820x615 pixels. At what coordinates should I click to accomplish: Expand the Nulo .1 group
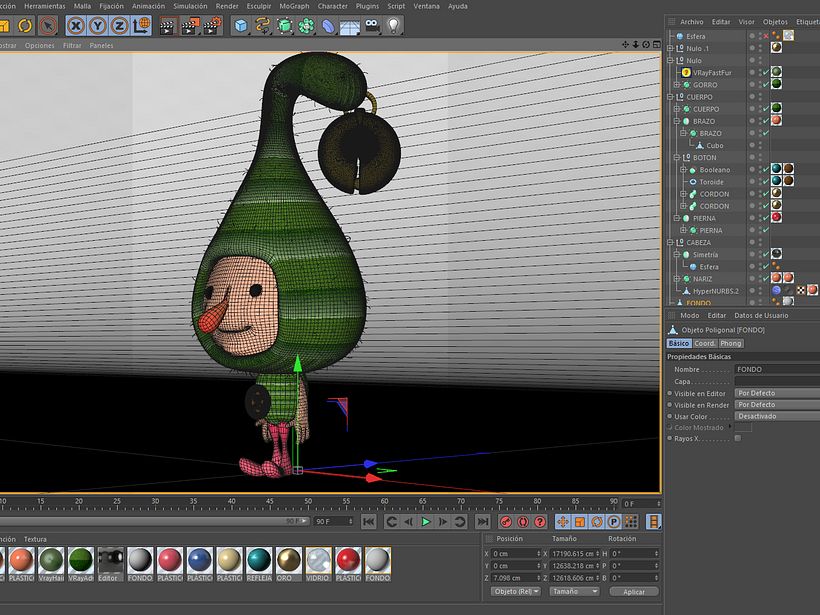point(670,48)
